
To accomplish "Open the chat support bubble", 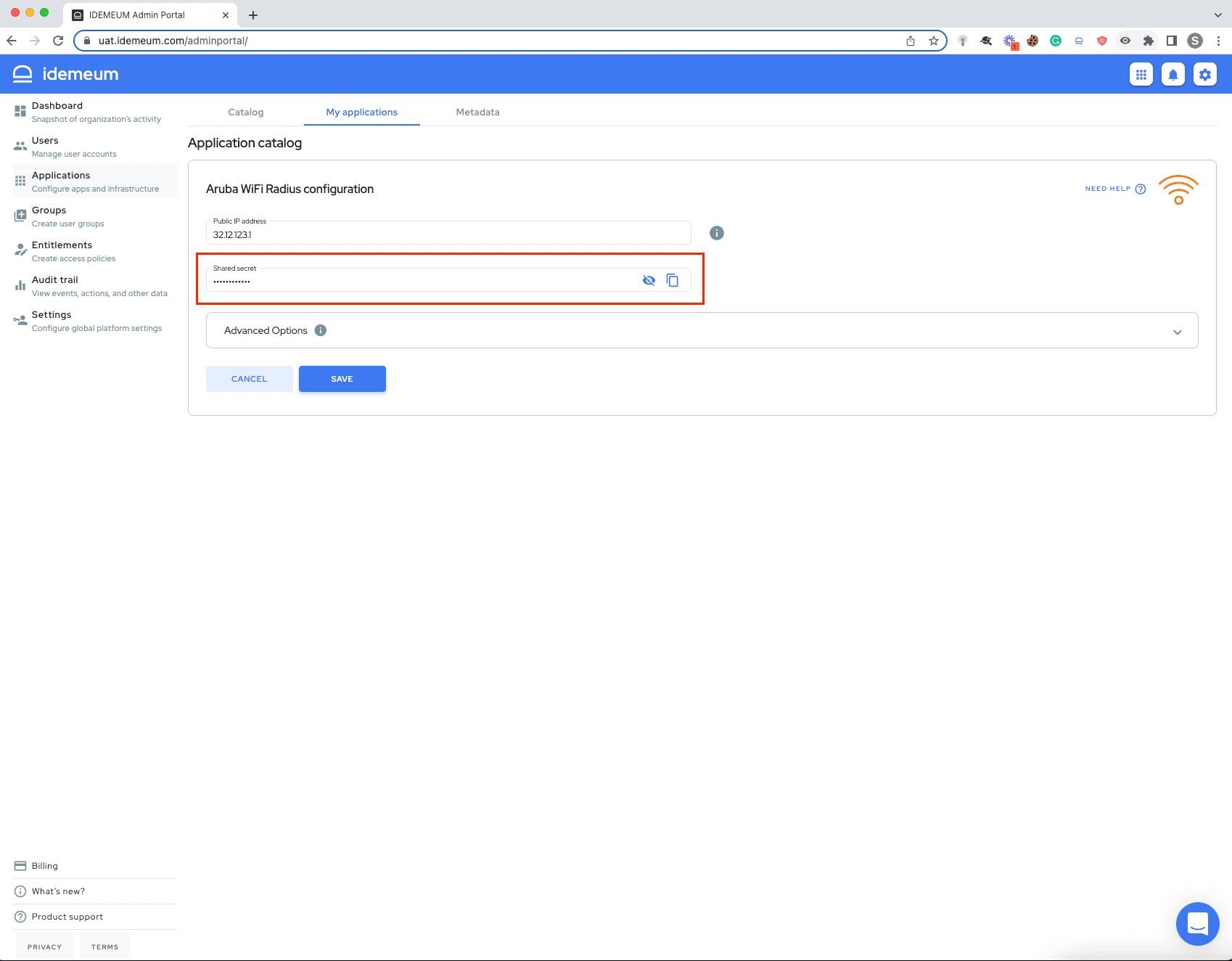I will [1198, 924].
